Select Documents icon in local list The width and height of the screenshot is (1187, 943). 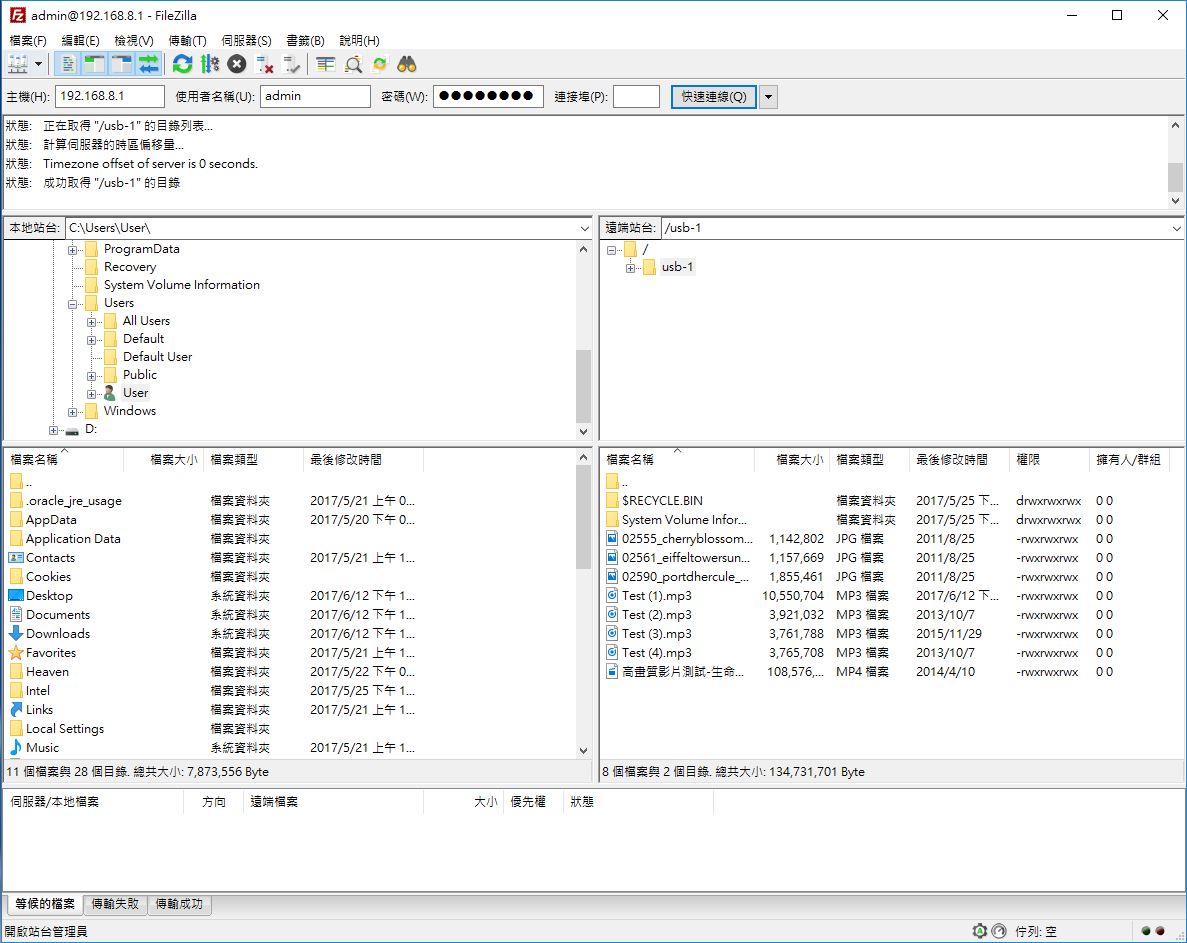[16, 615]
